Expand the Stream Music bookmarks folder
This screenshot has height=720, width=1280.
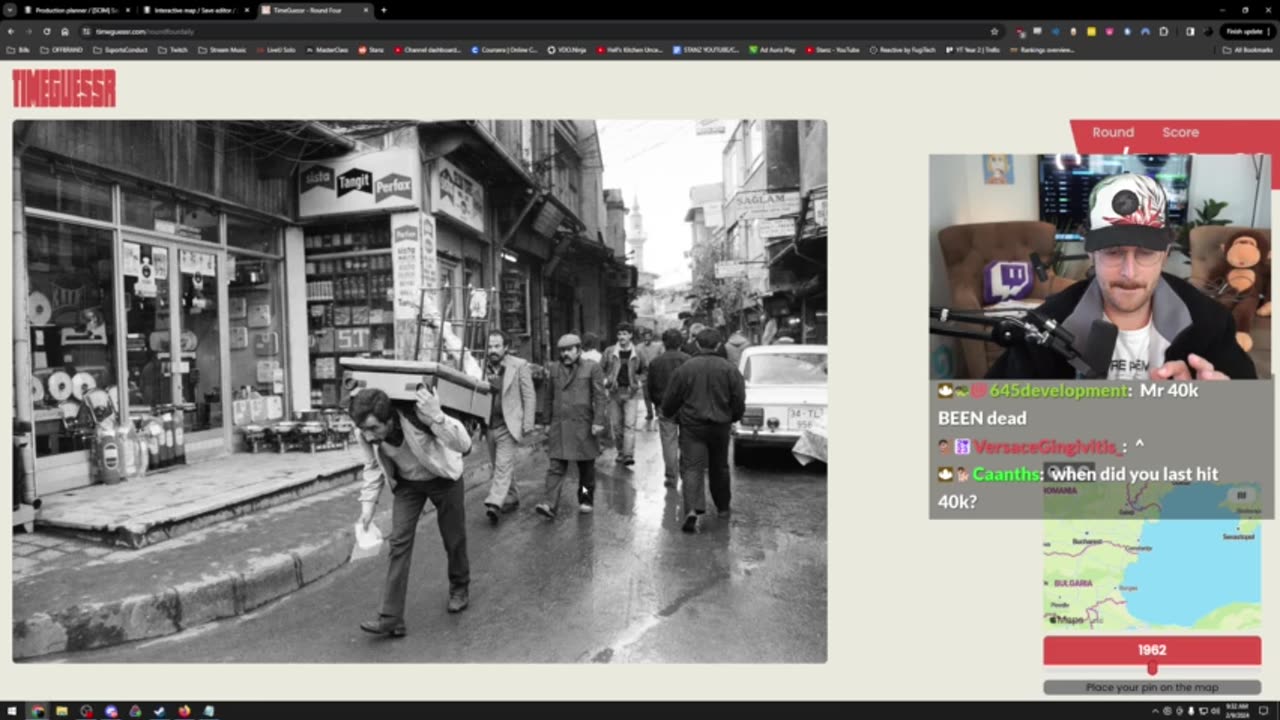click(x=222, y=49)
